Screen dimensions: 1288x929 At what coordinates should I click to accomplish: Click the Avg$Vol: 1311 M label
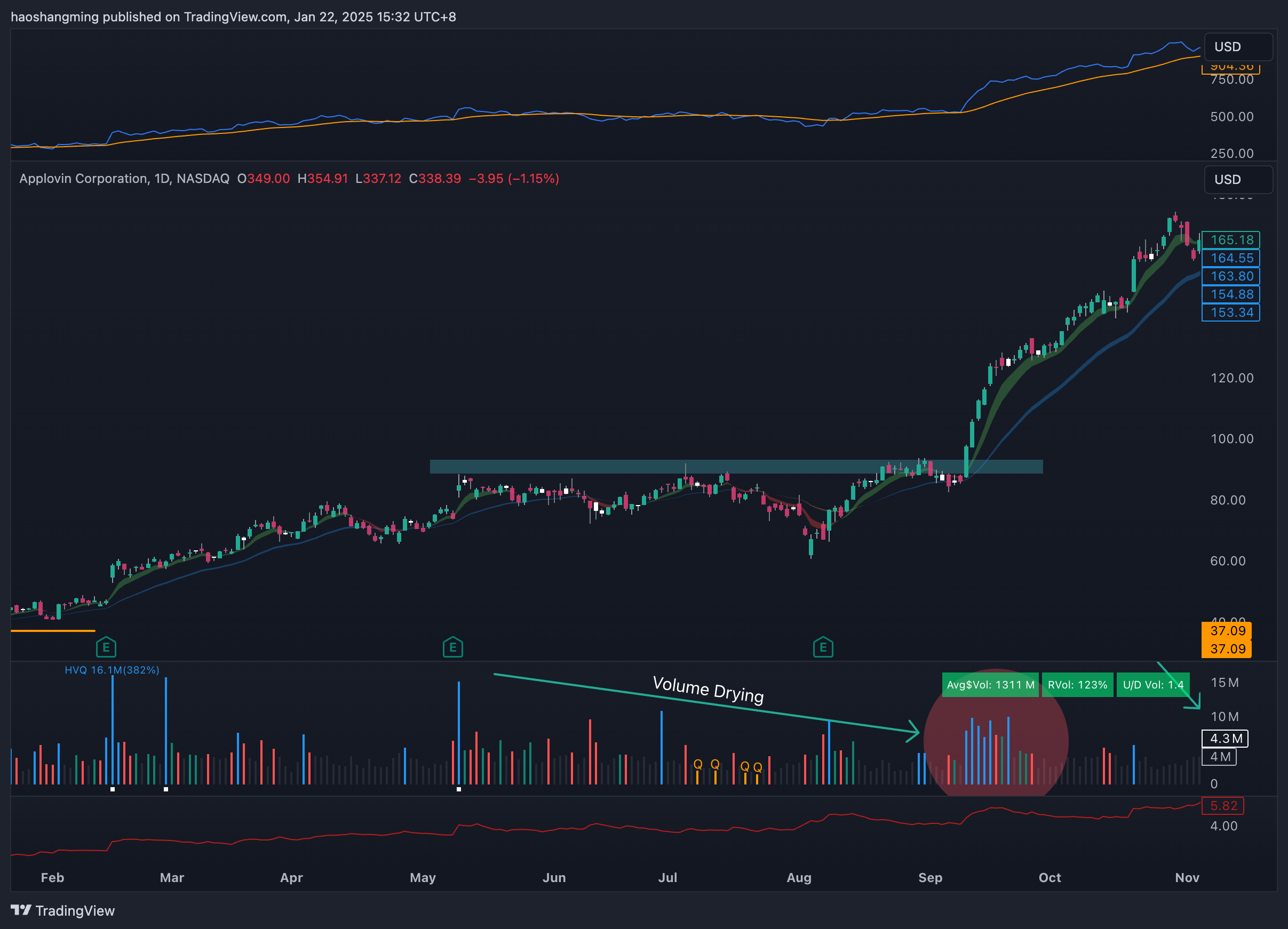pos(990,684)
